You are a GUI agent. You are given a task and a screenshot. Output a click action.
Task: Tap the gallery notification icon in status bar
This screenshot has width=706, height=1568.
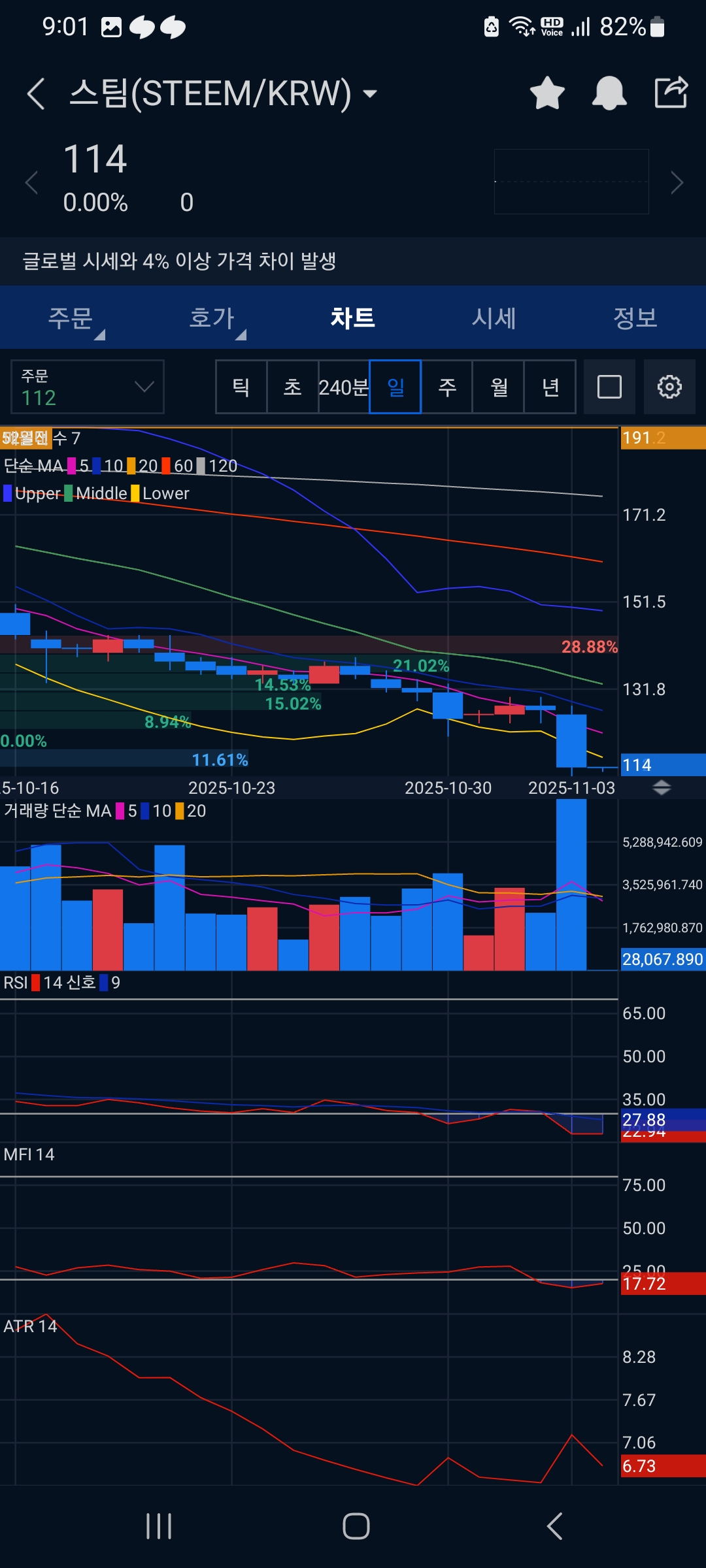click(111, 27)
